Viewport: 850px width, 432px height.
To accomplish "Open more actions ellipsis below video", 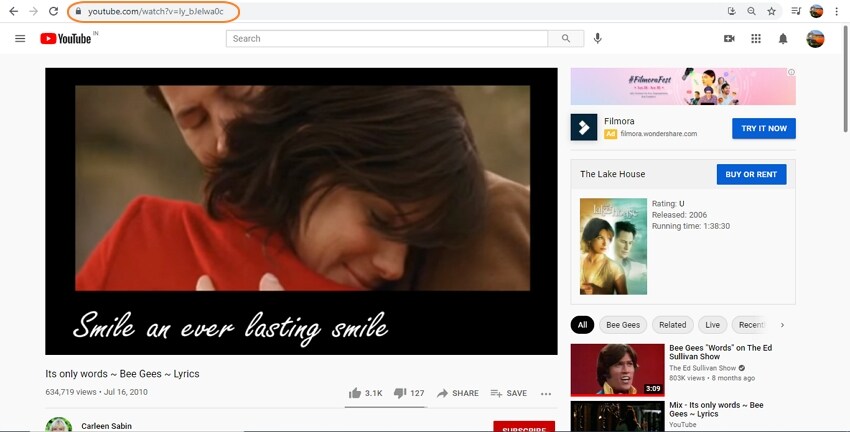I will [x=546, y=394].
